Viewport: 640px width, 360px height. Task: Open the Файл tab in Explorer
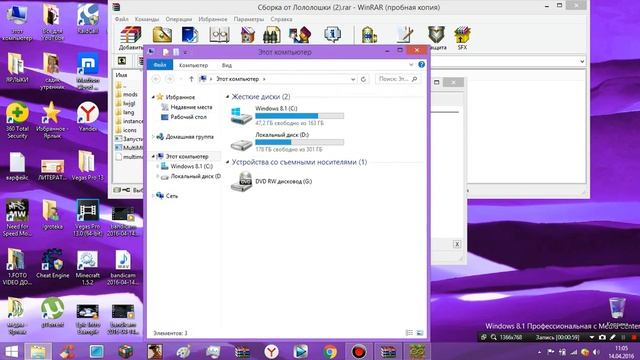(x=160, y=65)
